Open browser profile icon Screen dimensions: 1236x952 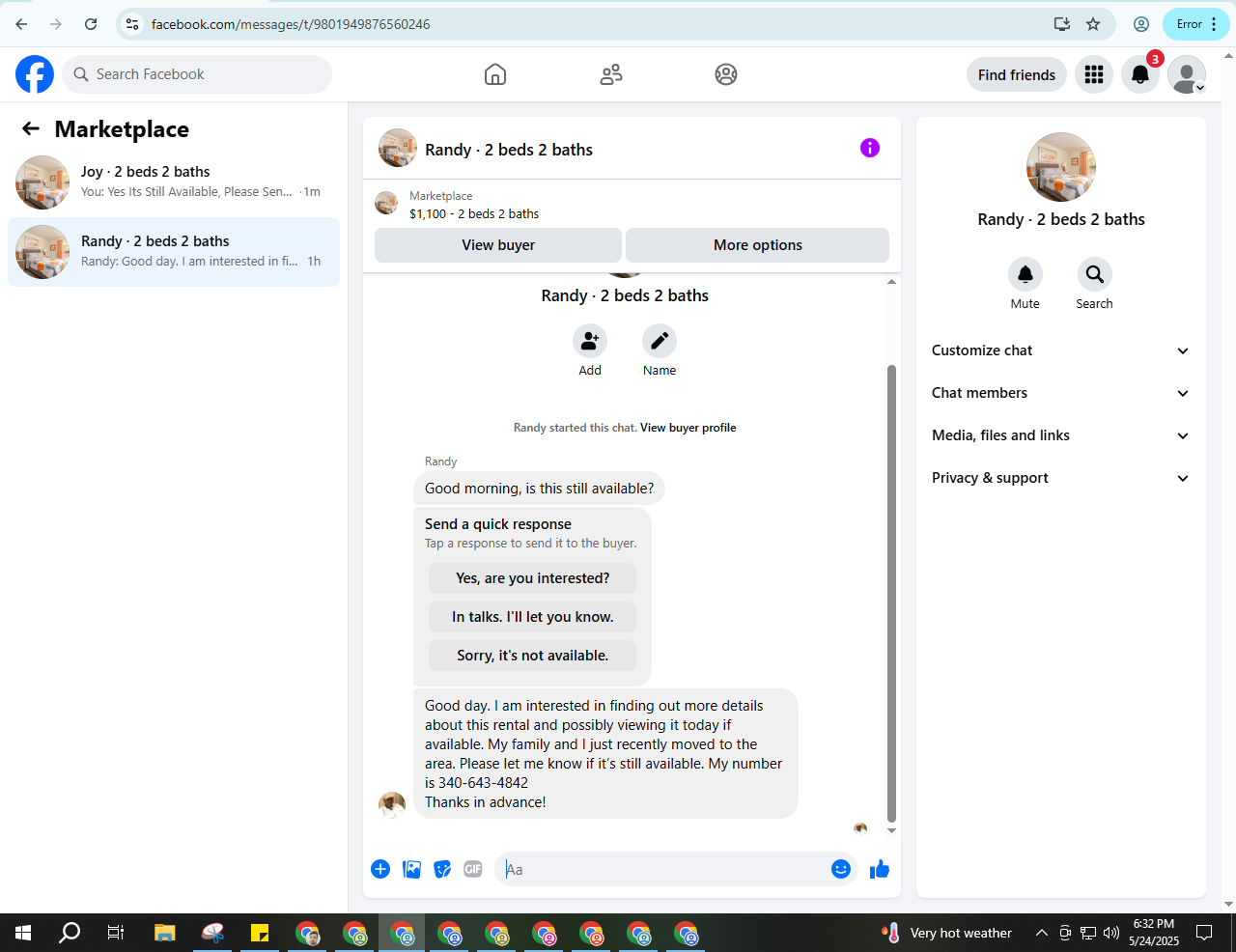[1141, 24]
